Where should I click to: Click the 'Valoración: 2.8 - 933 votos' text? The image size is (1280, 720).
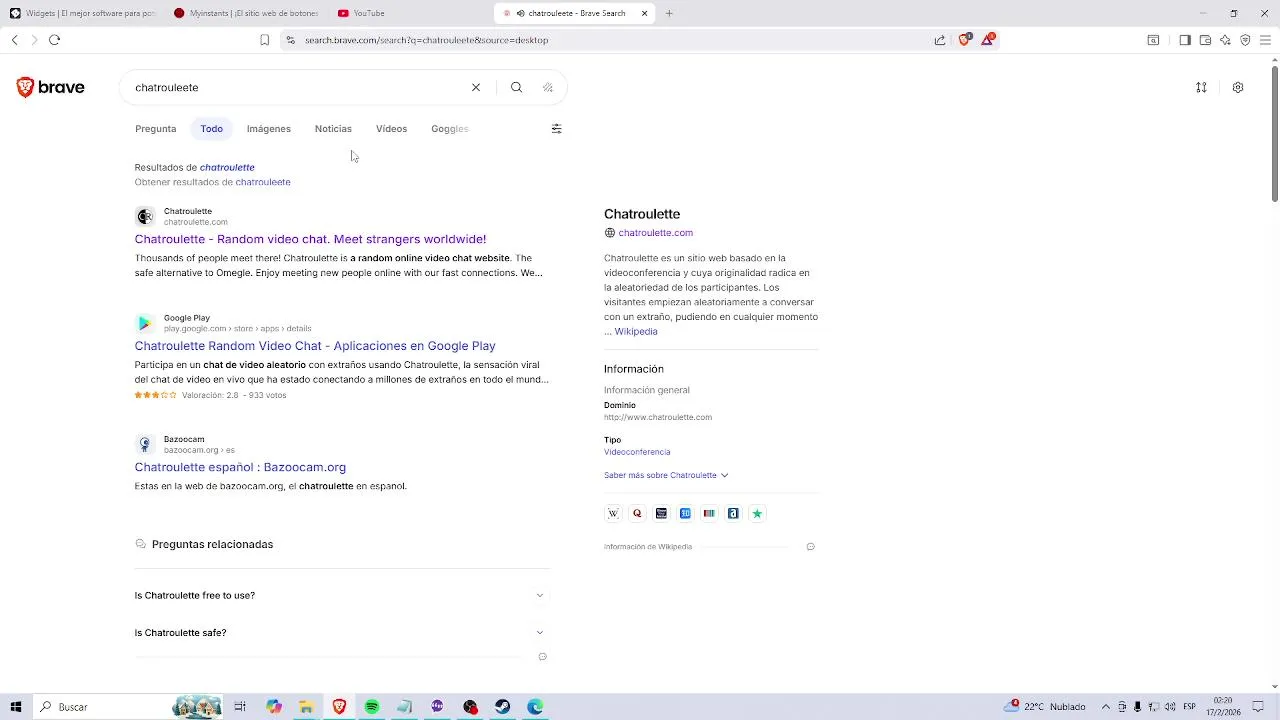tap(234, 395)
